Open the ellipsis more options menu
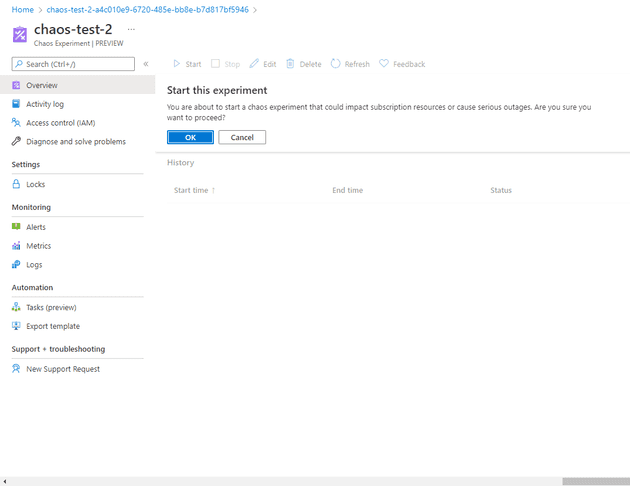Image resolution: width=630 pixels, height=486 pixels. (131, 29)
